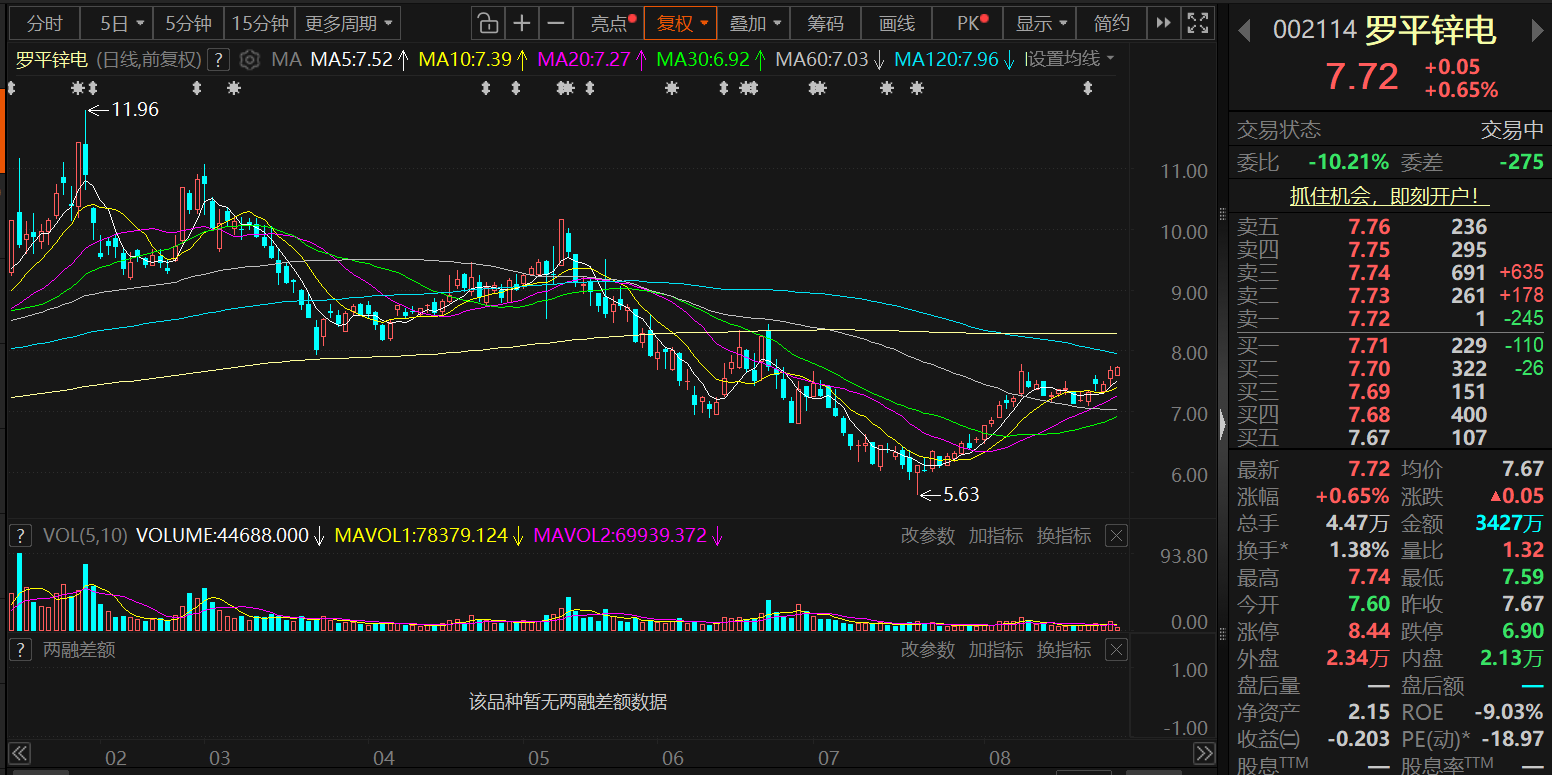1552x775 pixels.
Task: Close the VOL indicator panel
Action: pyautogui.click(x=1117, y=536)
